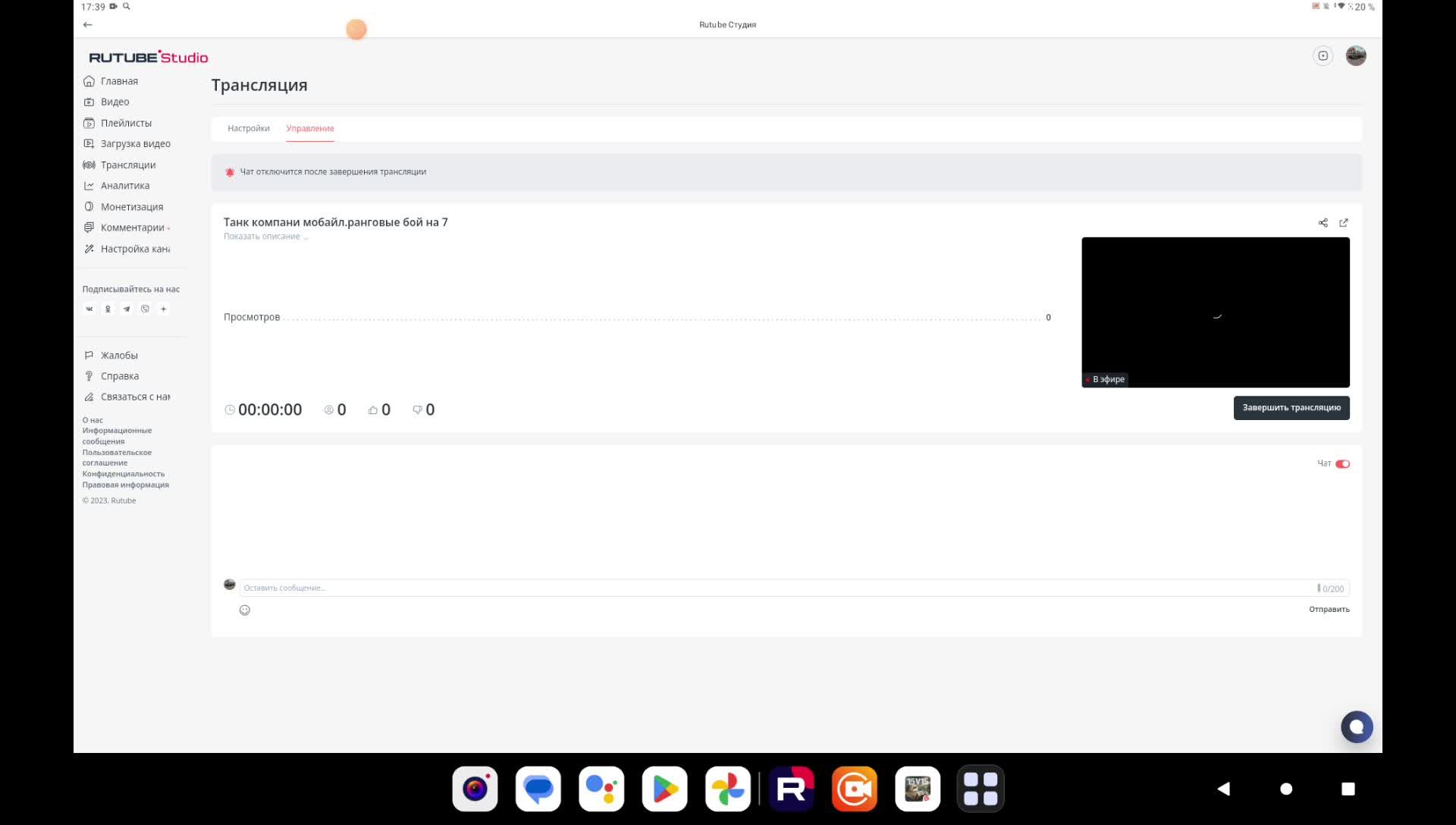Open Аналитика in the sidebar
This screenshot has height=825, width=1456.
pyautogui.click(x=125, y=186)
